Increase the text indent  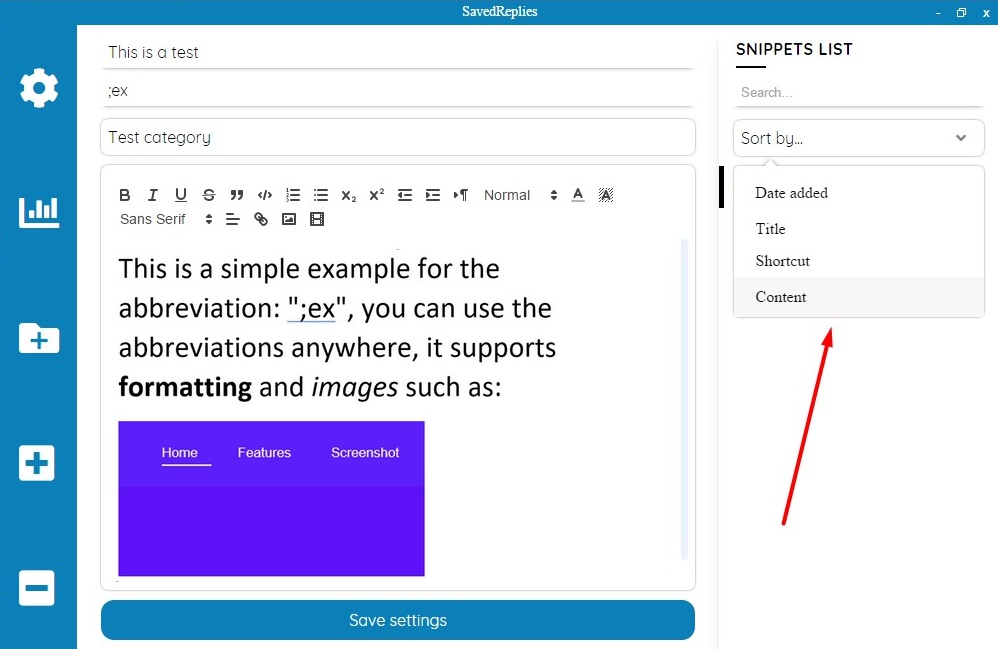[433, 195]
